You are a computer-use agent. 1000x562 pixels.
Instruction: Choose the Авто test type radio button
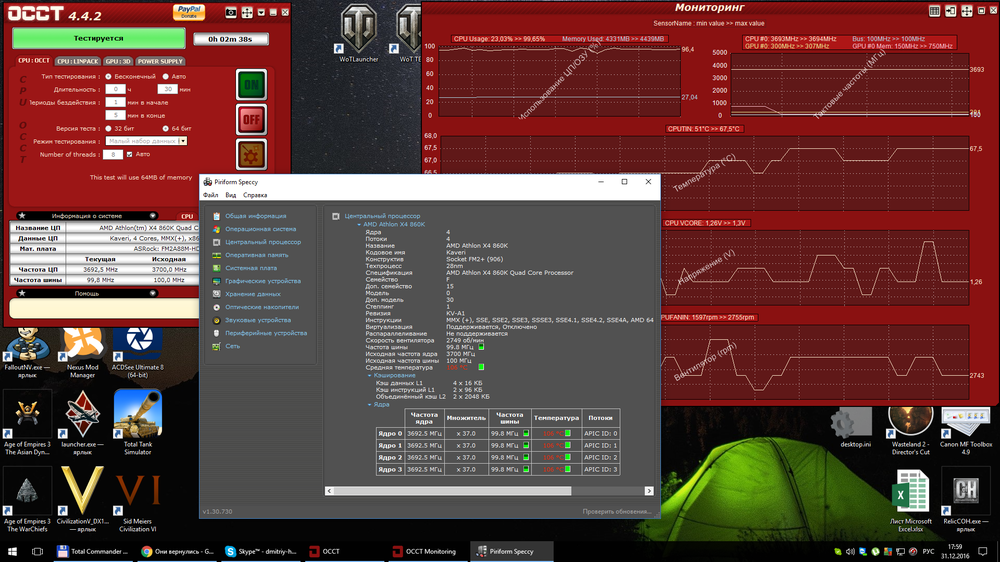pyautogui.click(x=165, y=76)
